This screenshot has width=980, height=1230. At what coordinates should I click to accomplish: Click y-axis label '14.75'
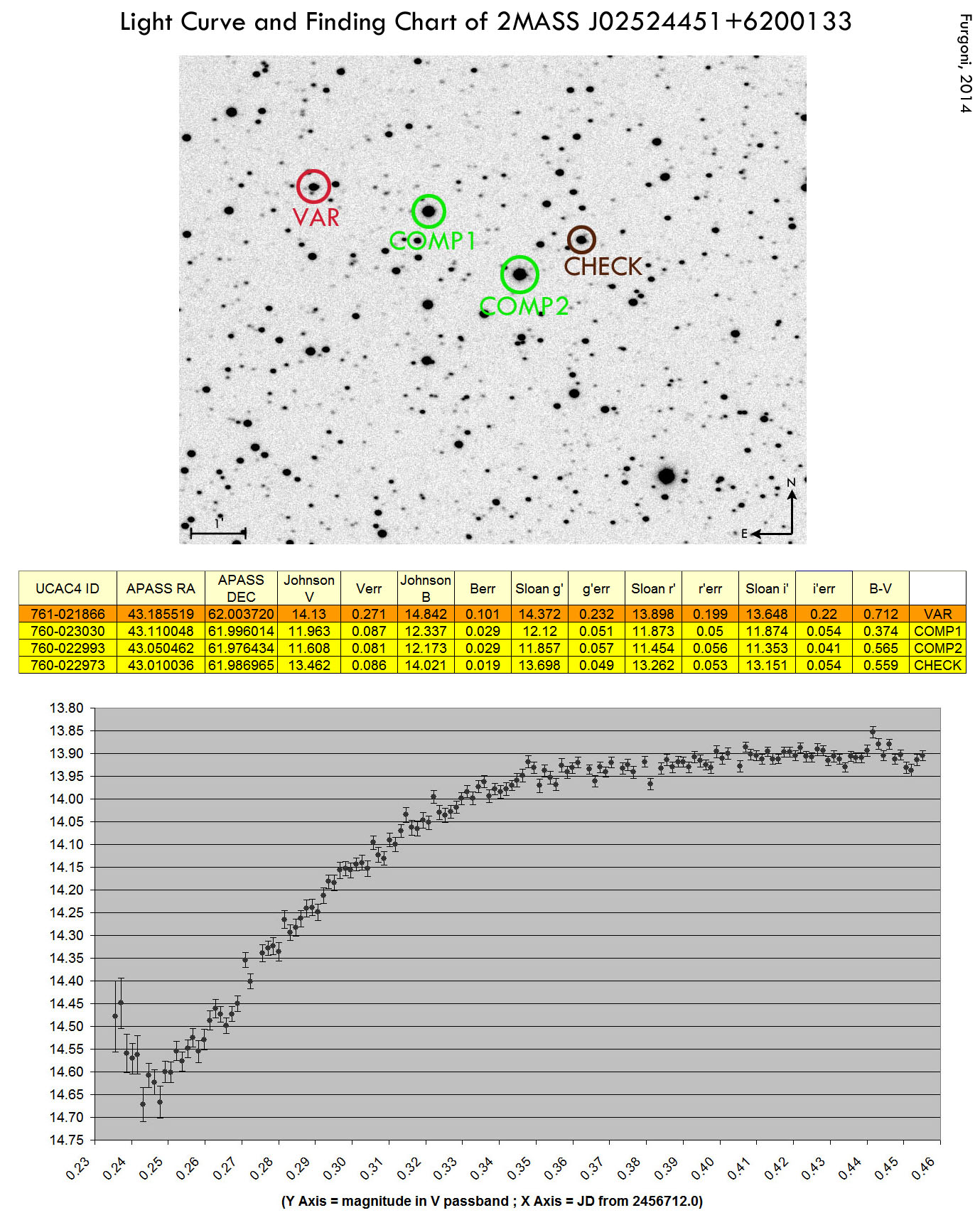click(x=66, y=1140)
